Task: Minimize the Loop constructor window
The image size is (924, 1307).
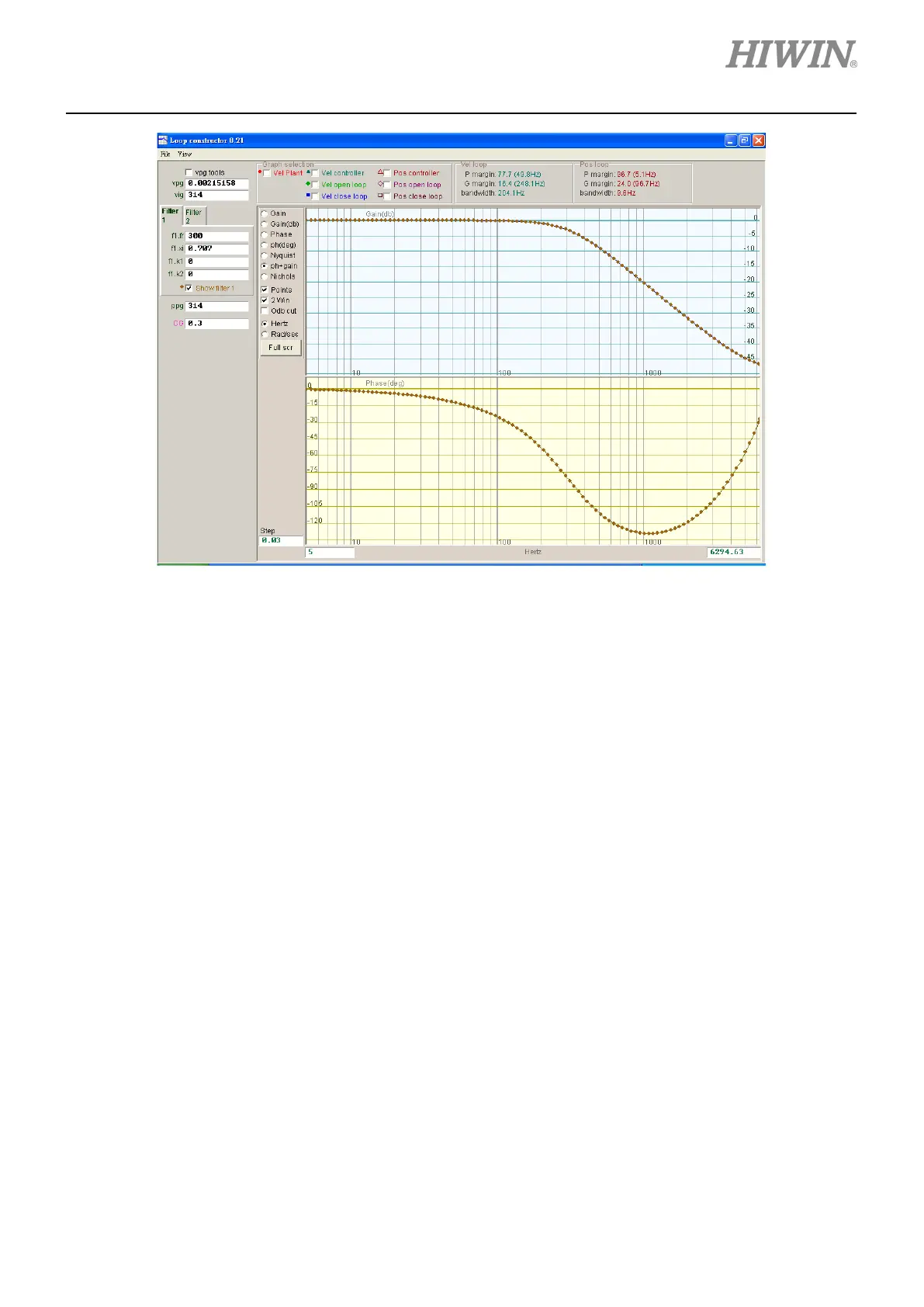Action: click(731, 140)
